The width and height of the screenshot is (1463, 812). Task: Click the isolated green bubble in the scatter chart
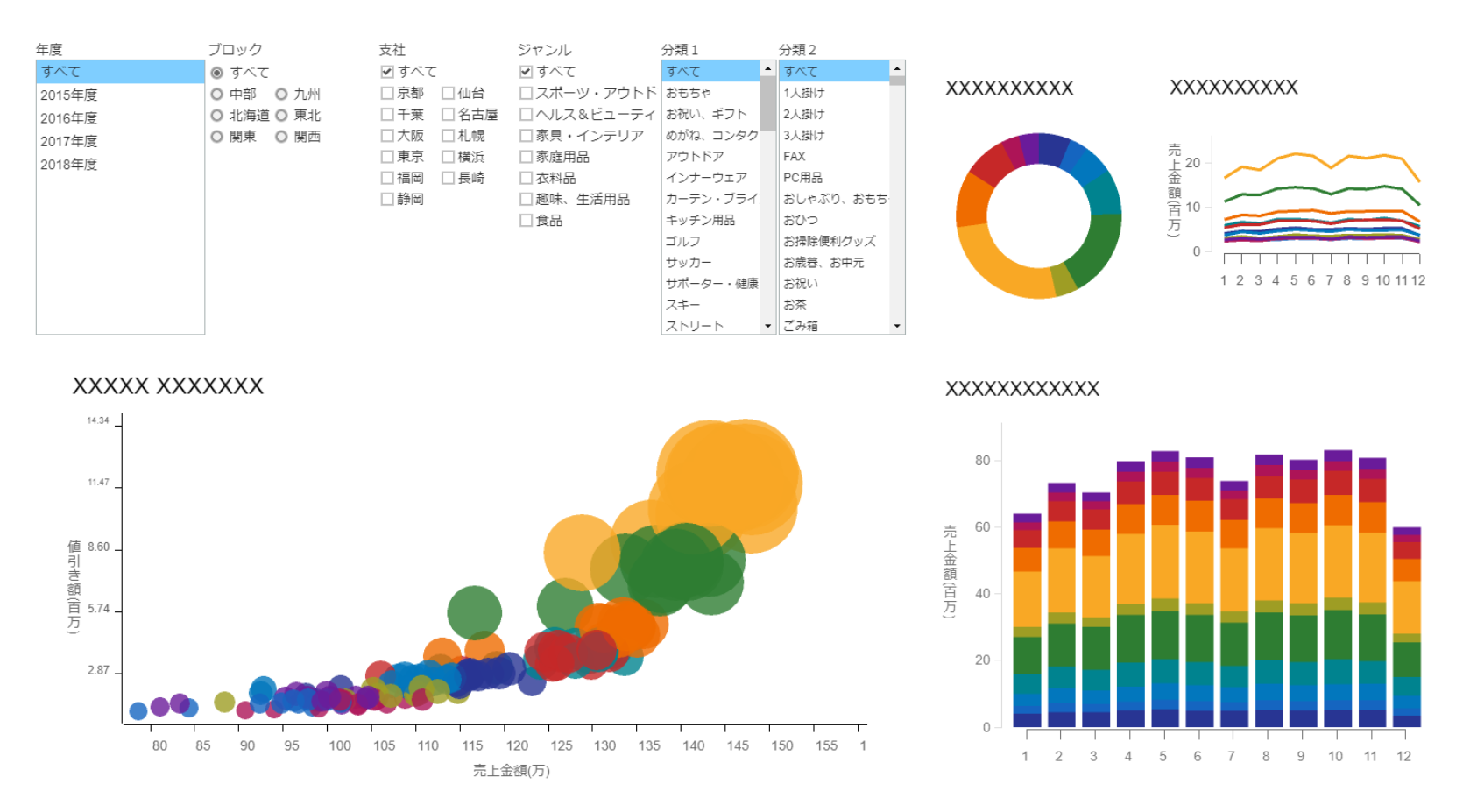pos(474,612)
